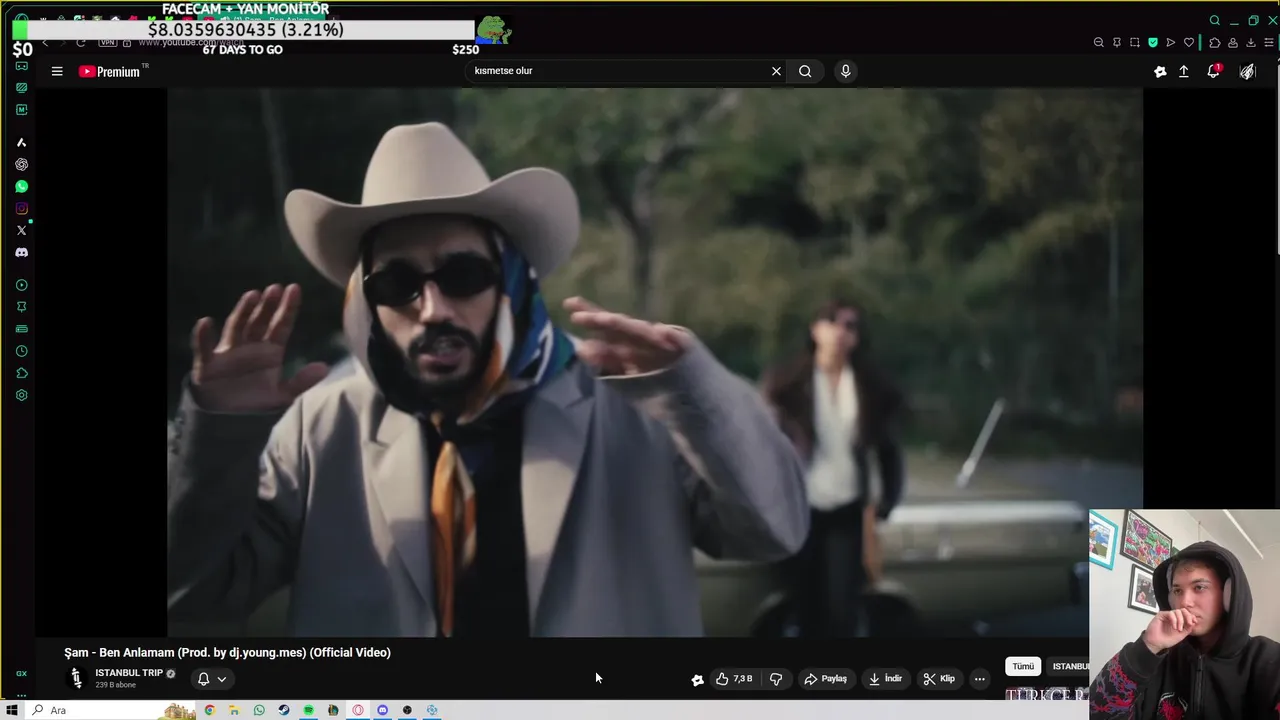This screenshot has height=720, width=1280.
Task: Clear the YouTube search query
Action: [x=776, y=71]
